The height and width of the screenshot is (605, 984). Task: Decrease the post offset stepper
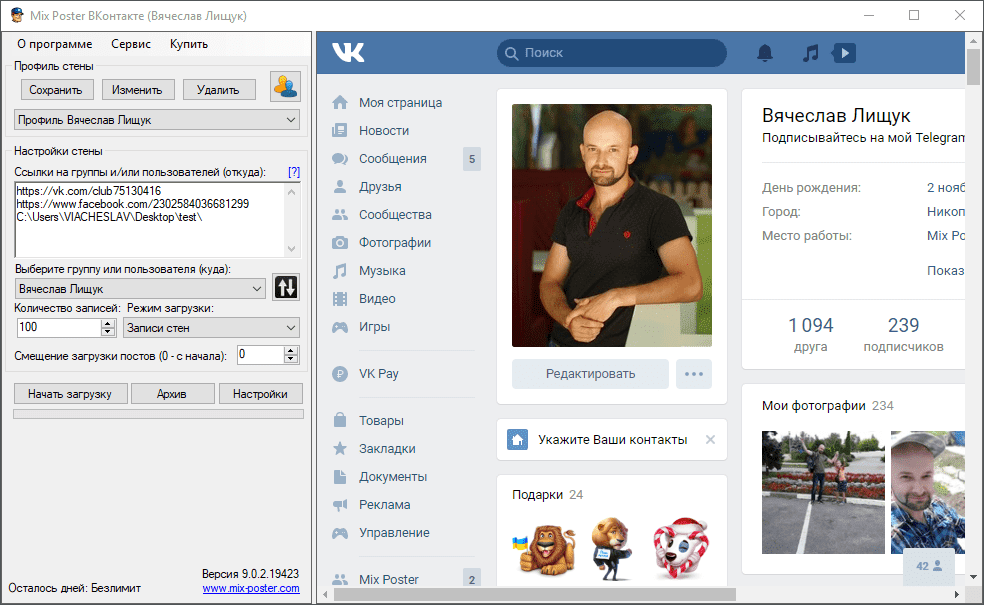tap(291, 360)
